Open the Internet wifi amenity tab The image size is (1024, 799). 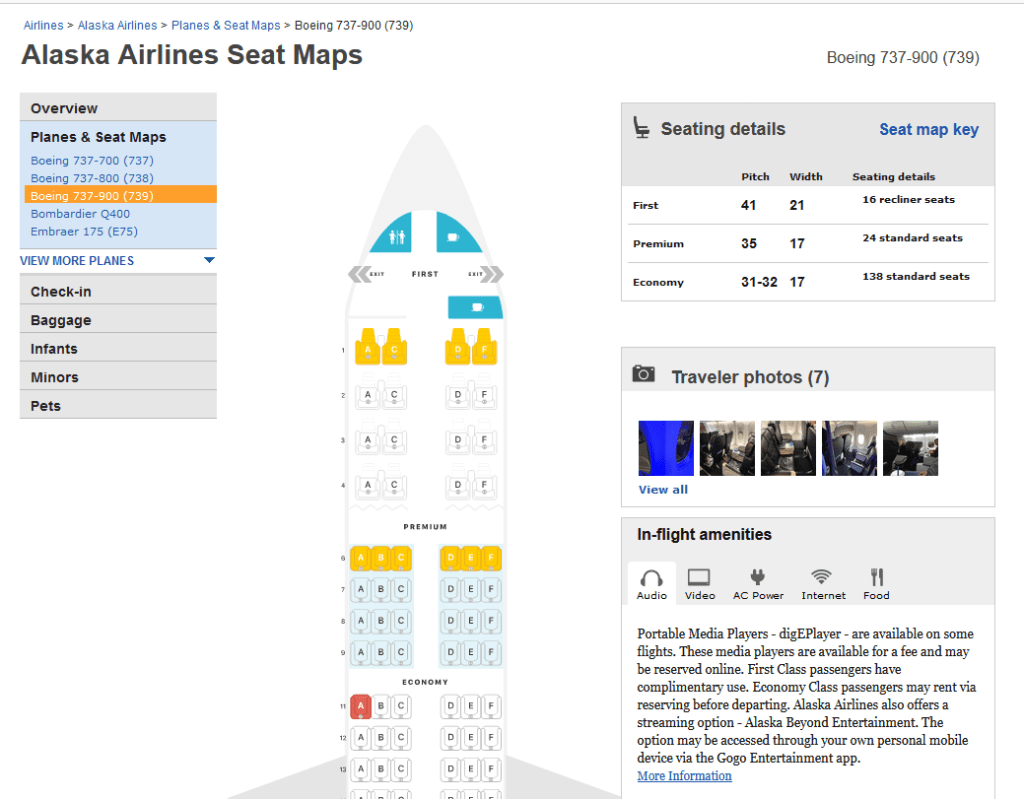822,583
